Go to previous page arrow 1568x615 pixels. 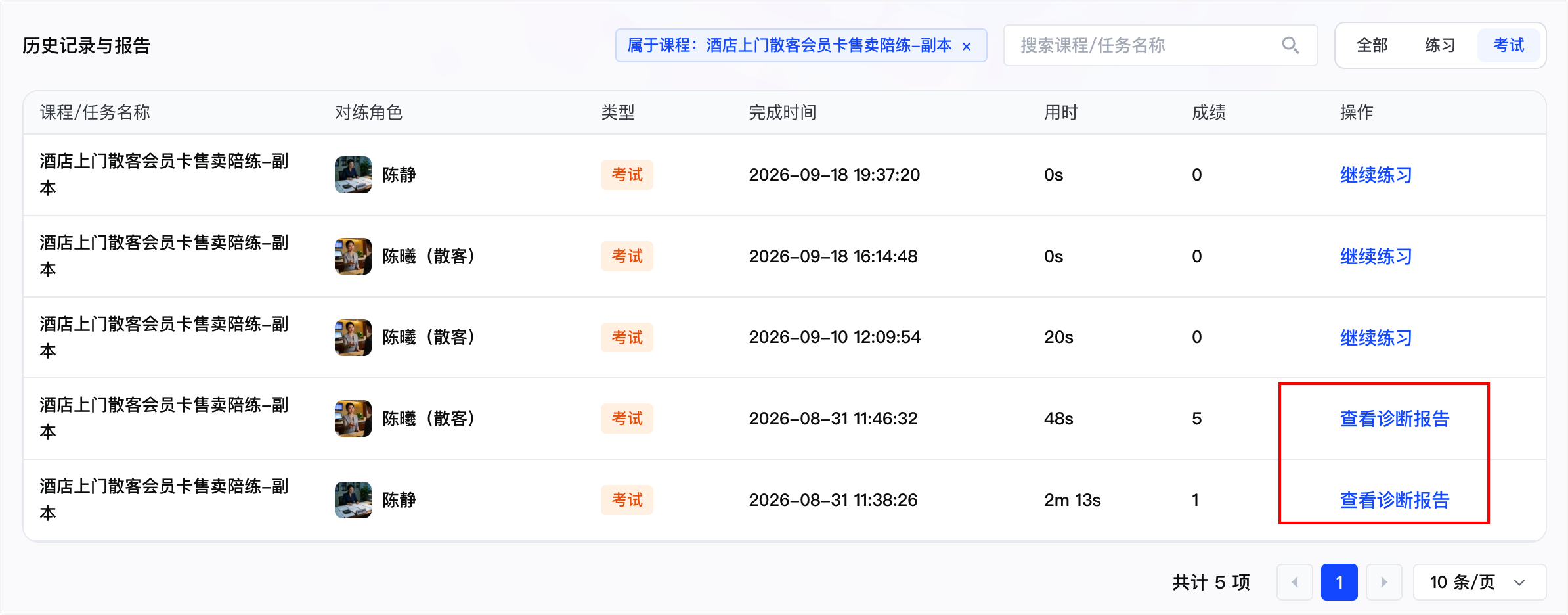[1294, 582]
